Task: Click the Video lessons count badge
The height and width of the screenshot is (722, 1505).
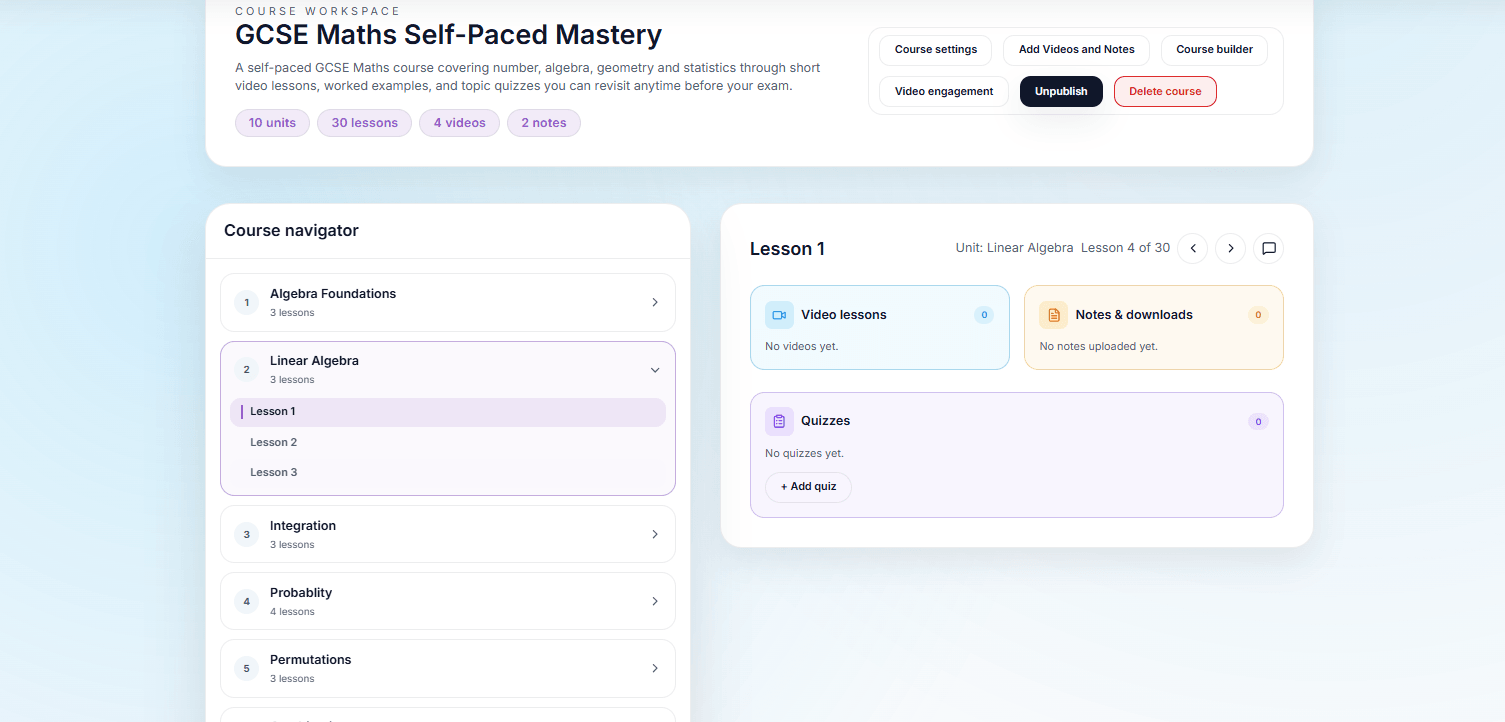Action: click(984, 315)
